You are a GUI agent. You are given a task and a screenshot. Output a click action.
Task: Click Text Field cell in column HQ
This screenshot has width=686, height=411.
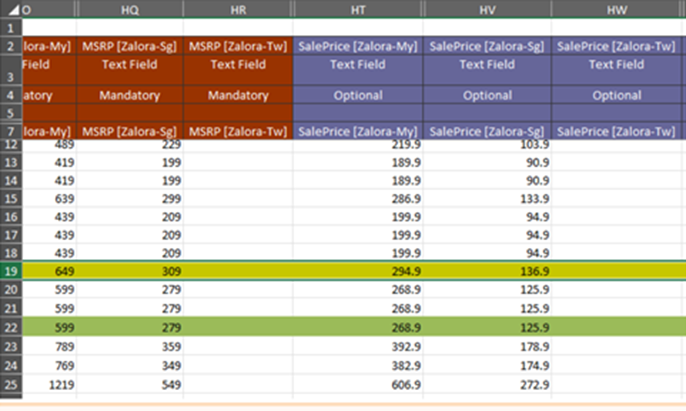tap(130, 70)
